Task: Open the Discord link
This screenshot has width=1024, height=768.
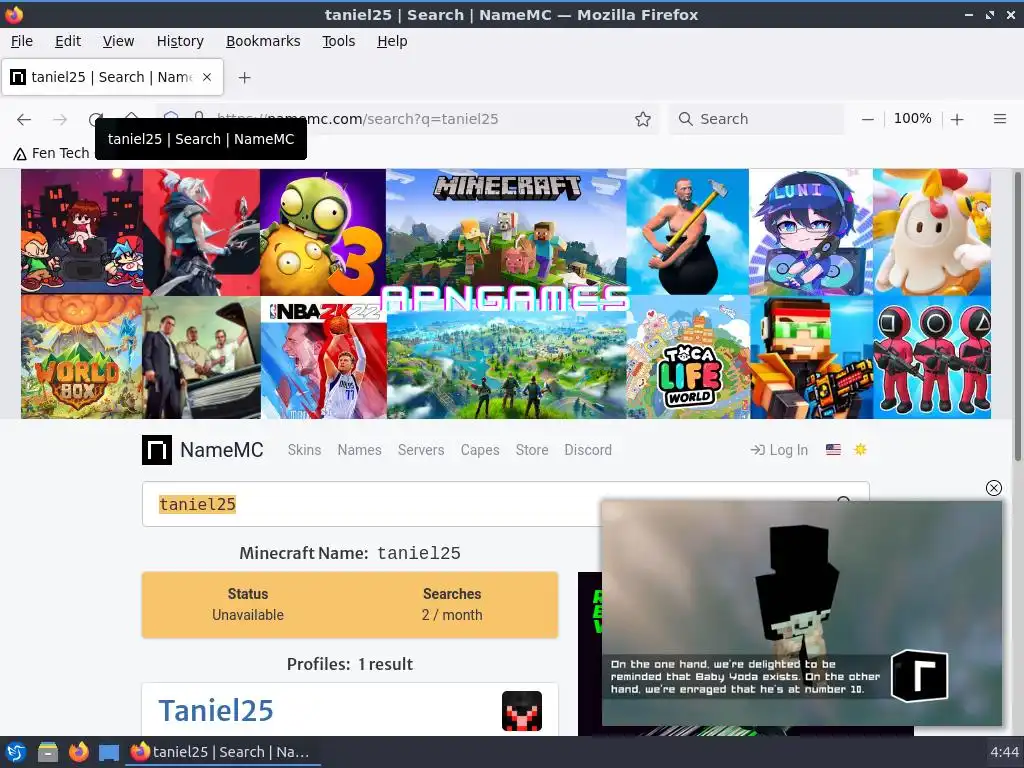Action: pyautogui.click(x=588, y=450)
